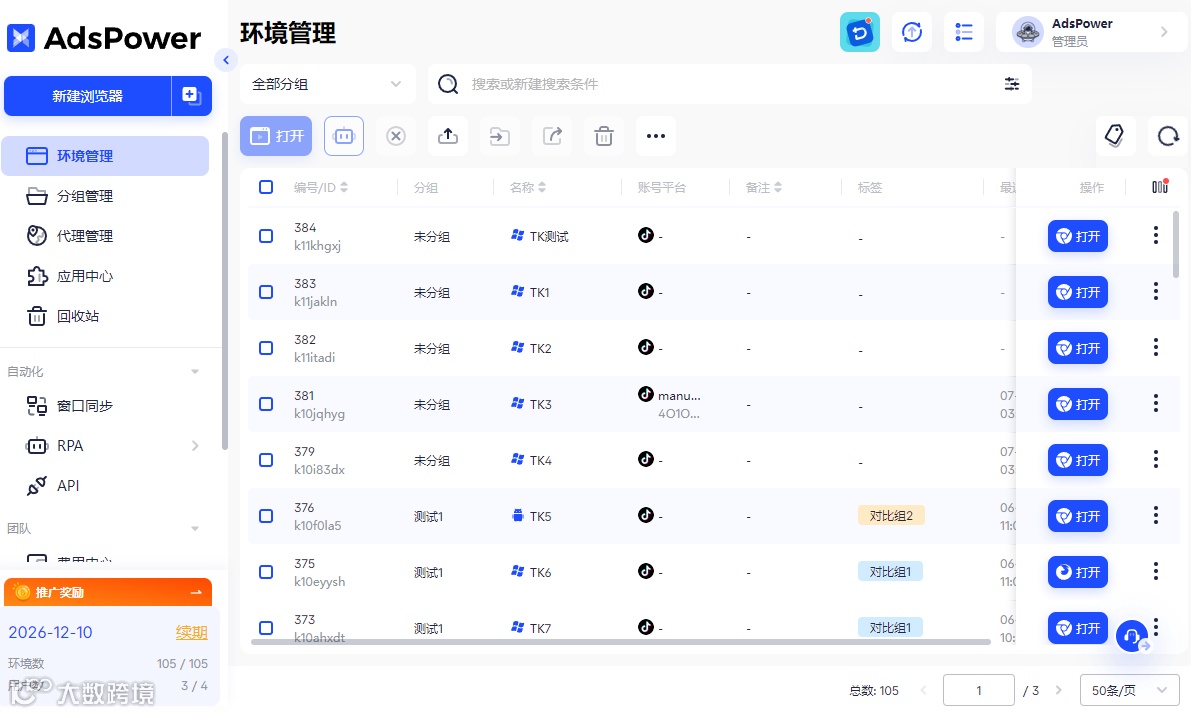Image resolution: width=1191 pixels, height=714 pixels.
Task: Click the sidebar vertical scrollbar
Action: point(224,291)
